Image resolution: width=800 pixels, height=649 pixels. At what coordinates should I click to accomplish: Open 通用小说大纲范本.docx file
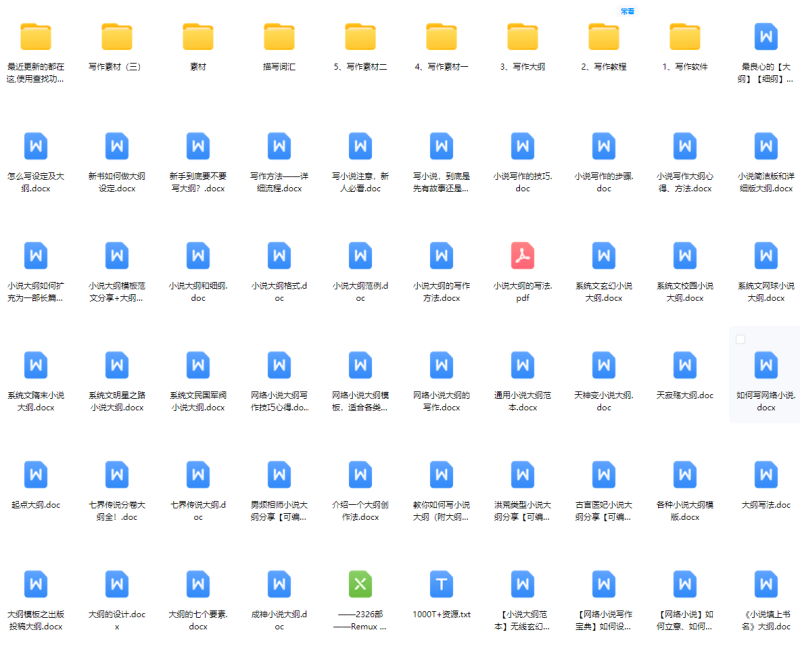522,365
